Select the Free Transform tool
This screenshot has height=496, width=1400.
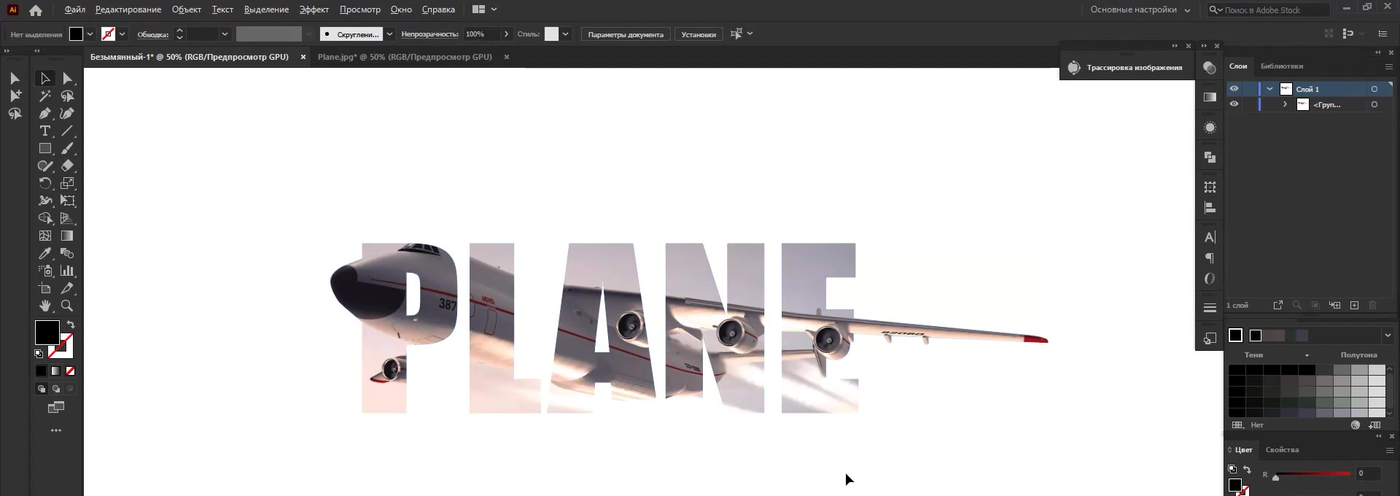(67, 201)
